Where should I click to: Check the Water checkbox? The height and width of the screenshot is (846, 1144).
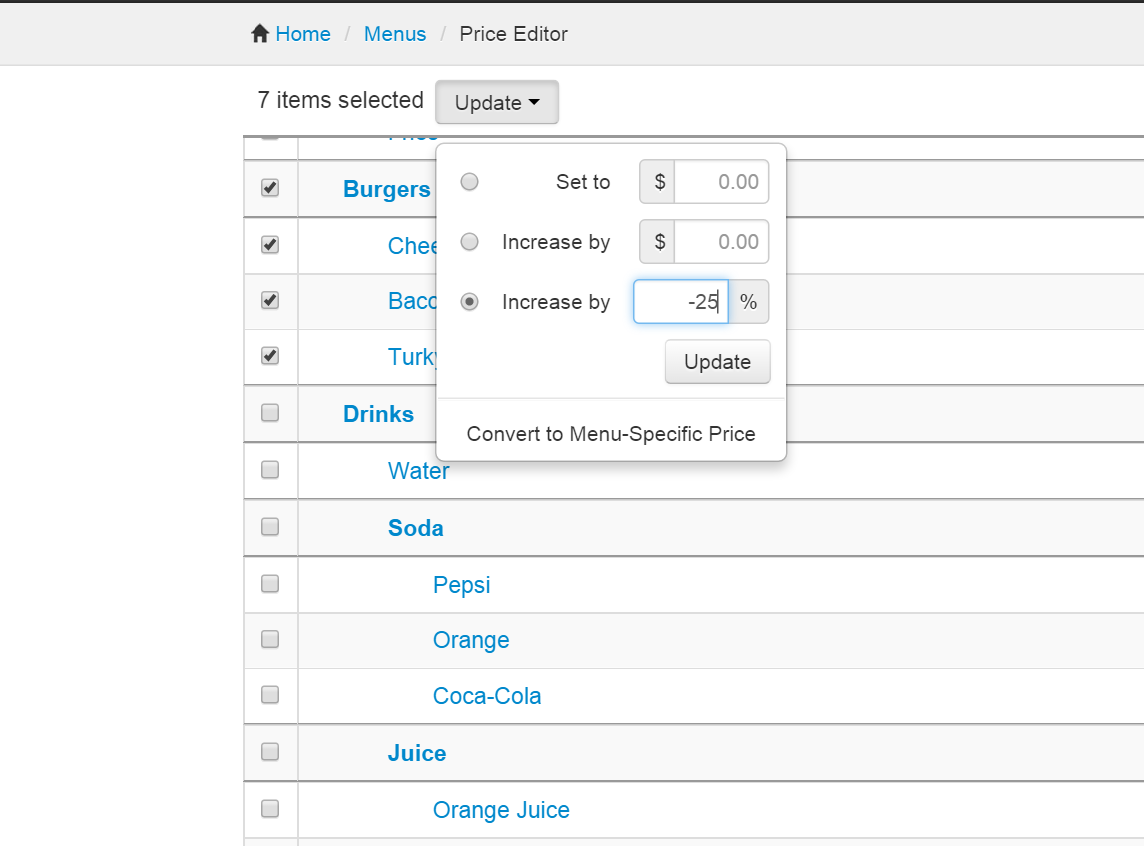270,470
